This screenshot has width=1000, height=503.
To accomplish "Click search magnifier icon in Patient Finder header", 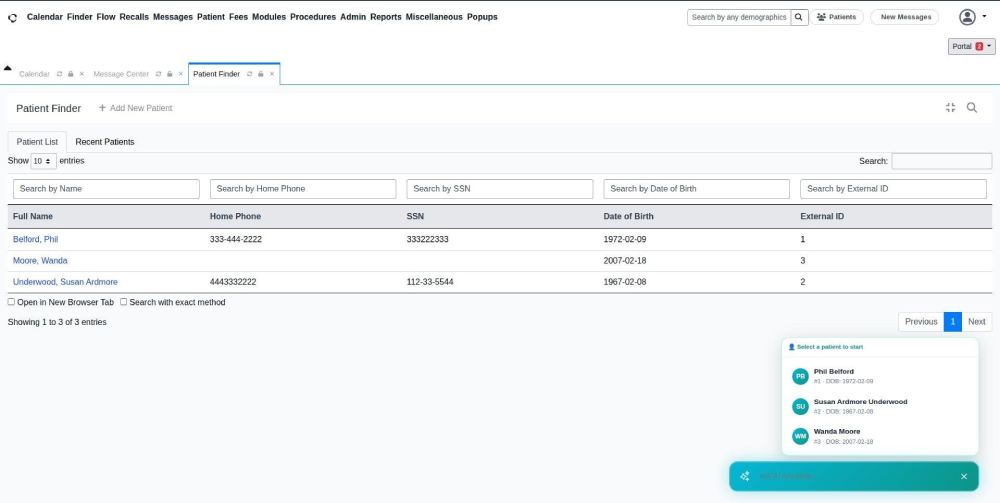I will click(971, 108).
